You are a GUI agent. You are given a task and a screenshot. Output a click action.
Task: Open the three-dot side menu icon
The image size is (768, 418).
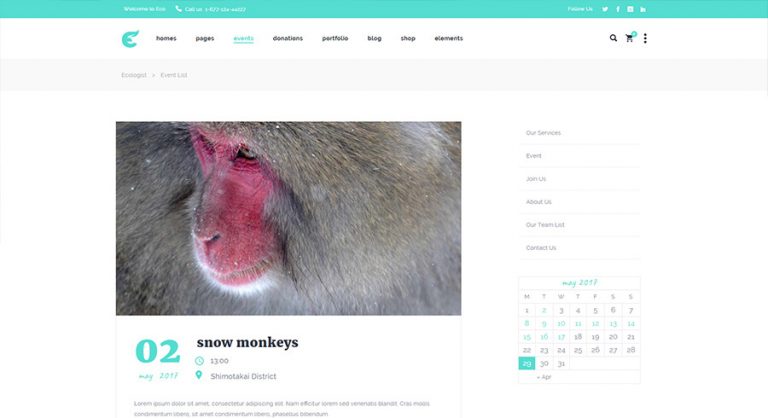tap(645, 38)
